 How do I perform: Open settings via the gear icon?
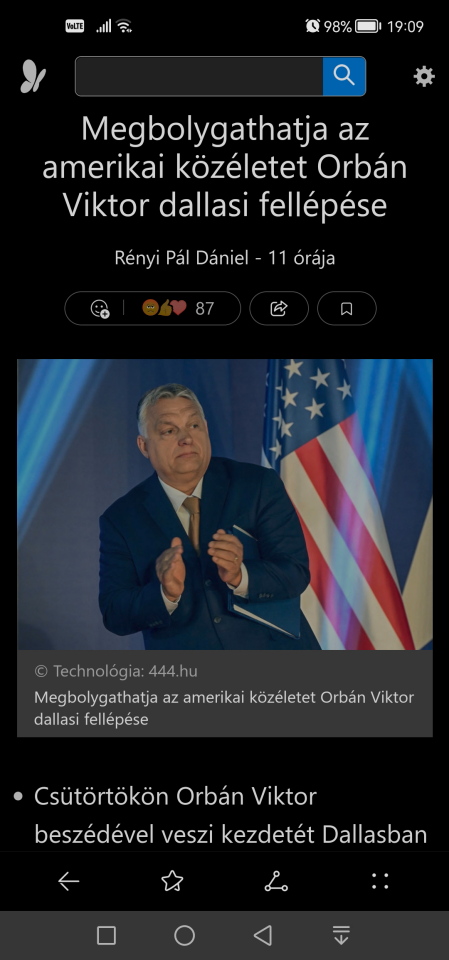(x=424, y=77)
